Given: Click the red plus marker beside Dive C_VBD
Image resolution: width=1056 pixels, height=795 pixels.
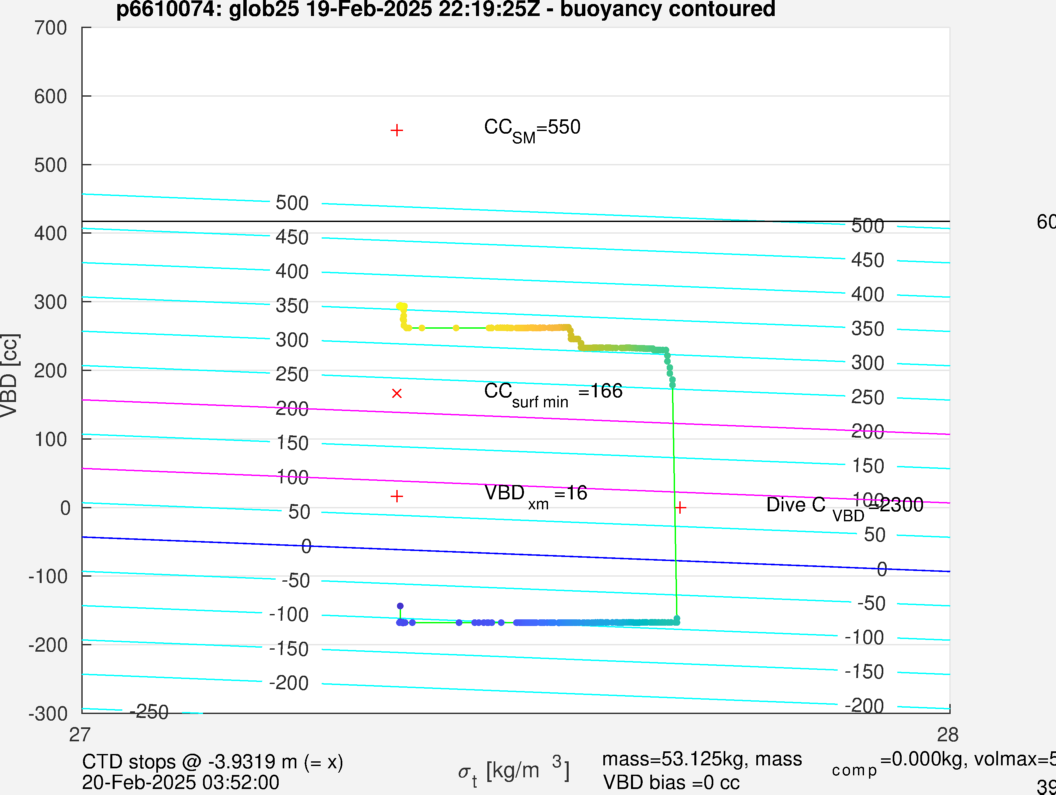Looking at the screenshot, I should 680,507.
